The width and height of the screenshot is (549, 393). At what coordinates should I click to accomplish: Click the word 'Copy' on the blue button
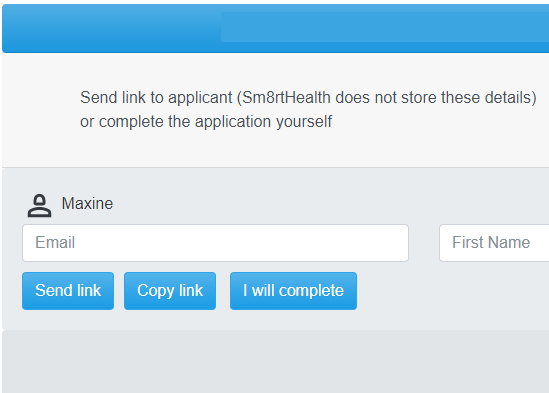(x=155, y=291)
